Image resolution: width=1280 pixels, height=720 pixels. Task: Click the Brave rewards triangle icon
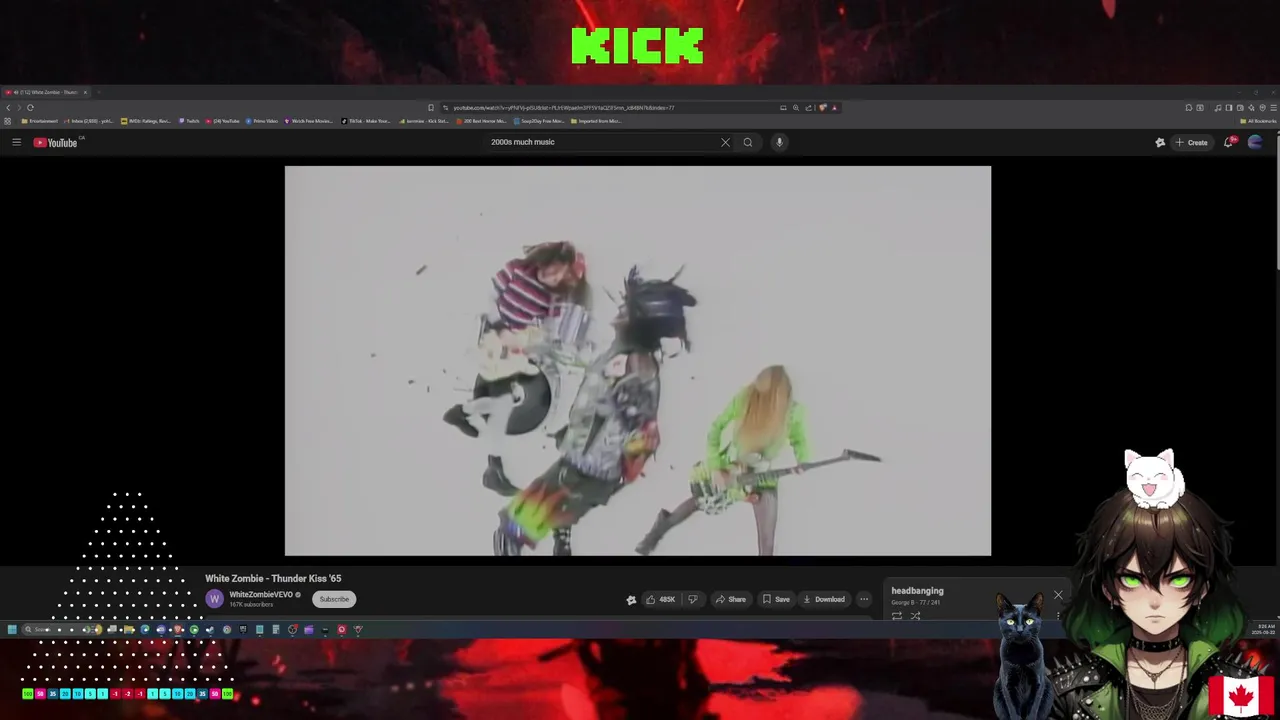point(834,107)
